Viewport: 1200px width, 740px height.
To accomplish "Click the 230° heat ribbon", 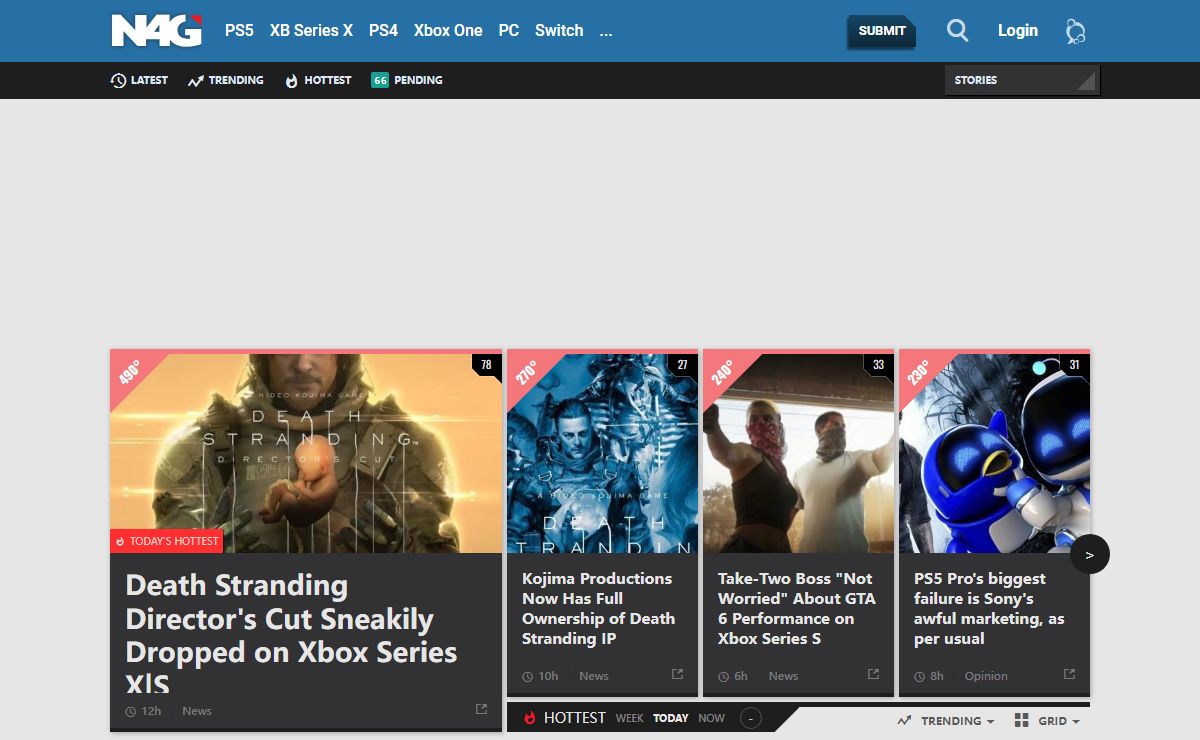I will [919, 373].
